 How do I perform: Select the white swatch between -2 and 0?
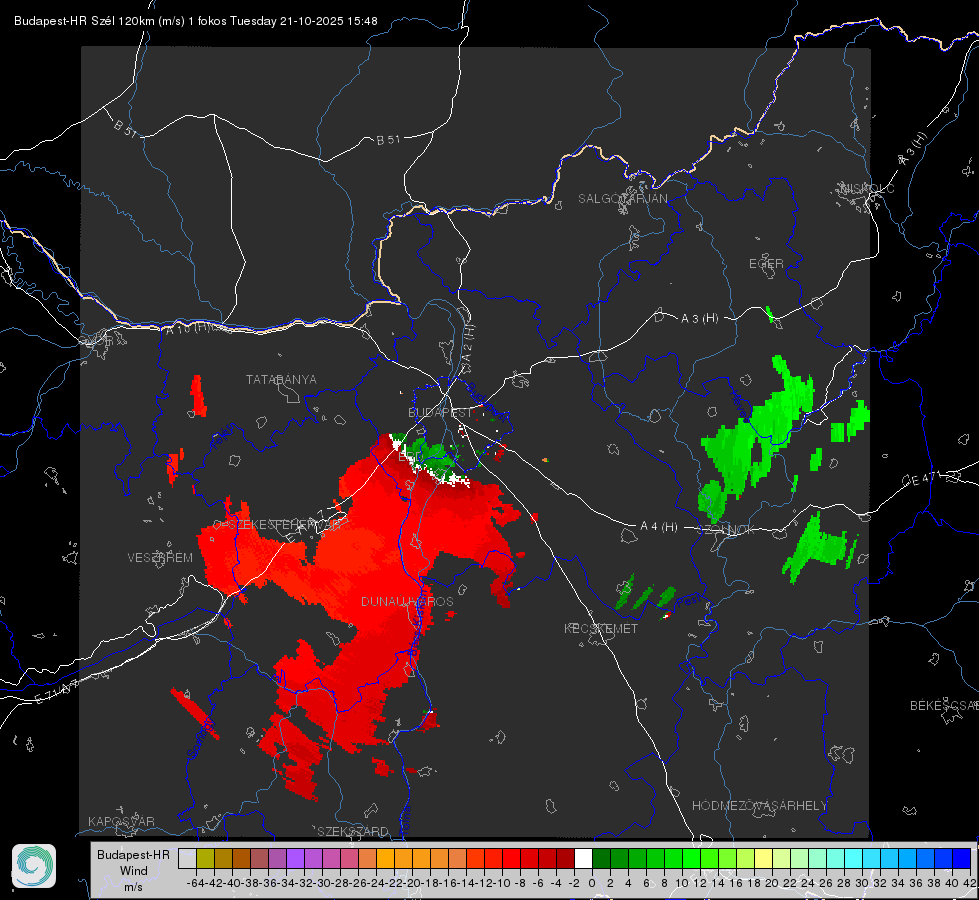pos(583,858)
